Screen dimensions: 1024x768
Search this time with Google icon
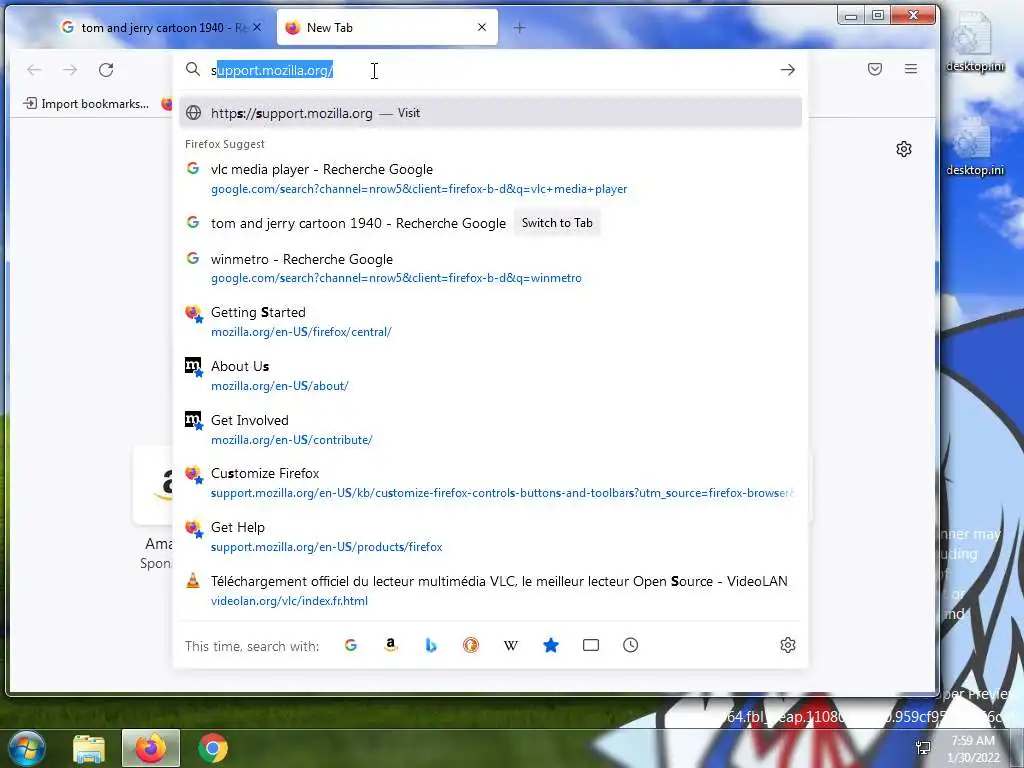click(x=351, y=645)
